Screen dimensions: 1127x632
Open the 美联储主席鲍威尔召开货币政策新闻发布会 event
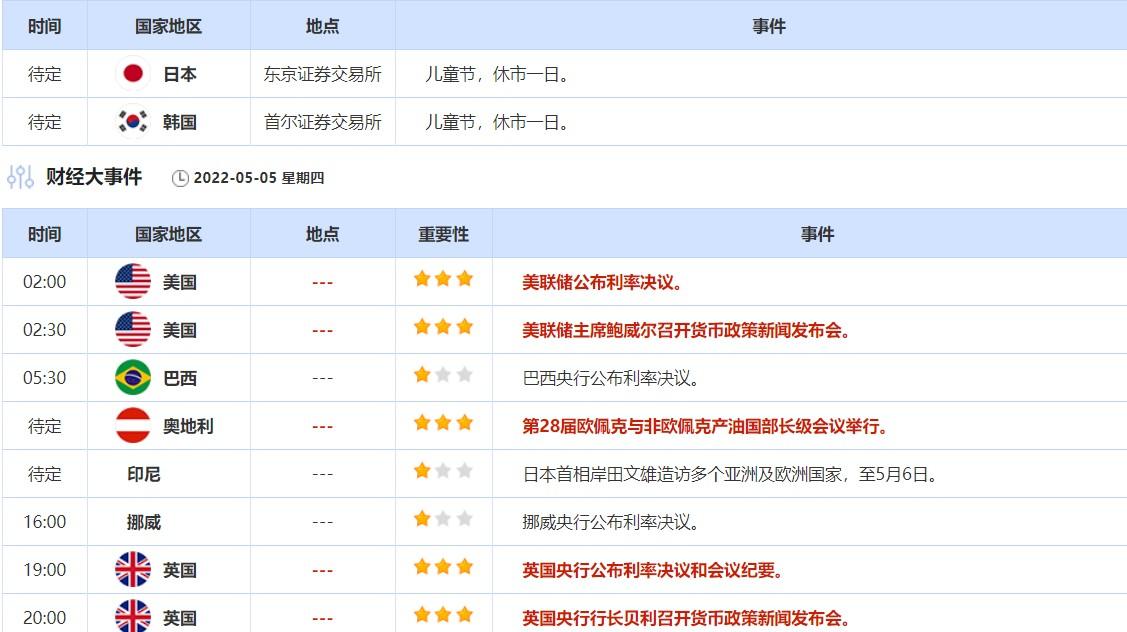point(686,331)
